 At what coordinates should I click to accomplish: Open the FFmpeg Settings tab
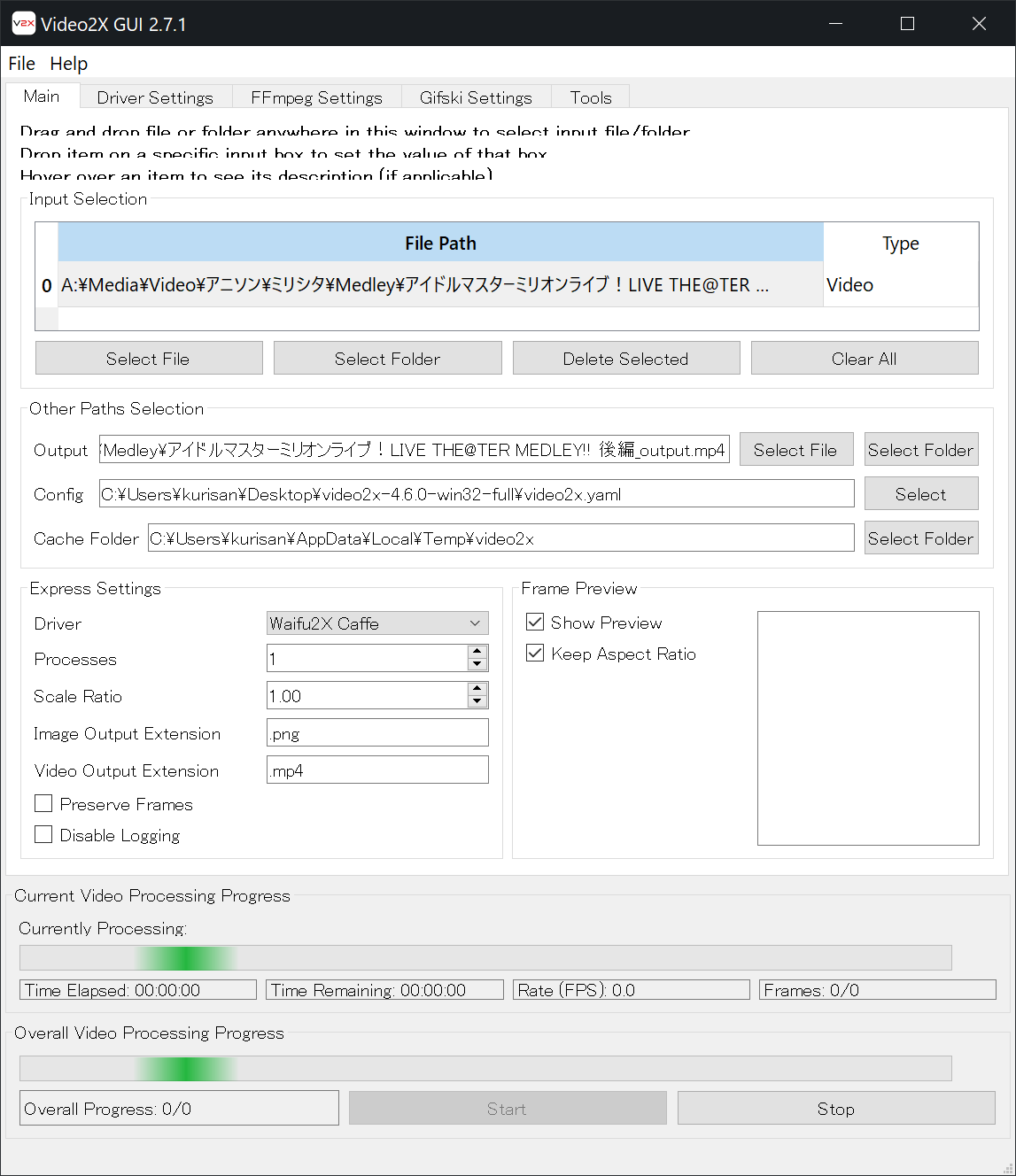pos(316,97)
